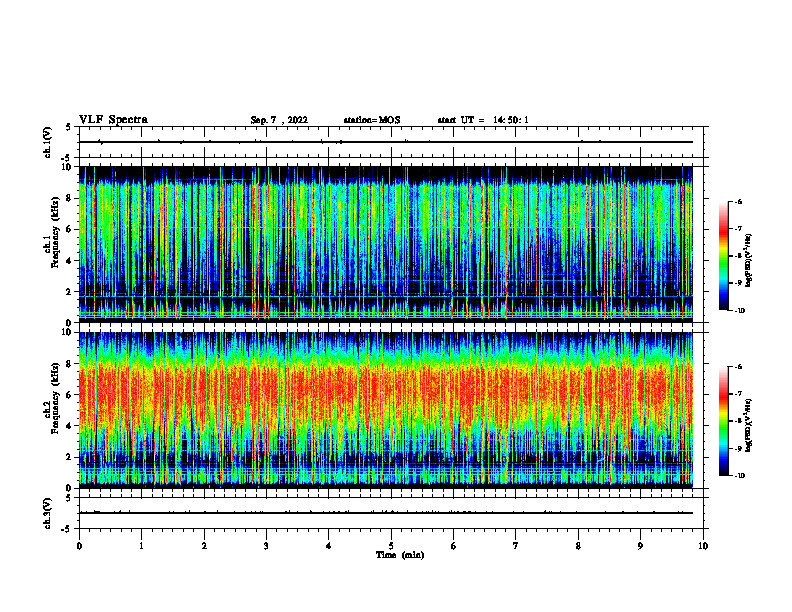Select the date 'Sep. 7 , 2022'
This screenshot has width=792, height=612.
coord(279,120)
